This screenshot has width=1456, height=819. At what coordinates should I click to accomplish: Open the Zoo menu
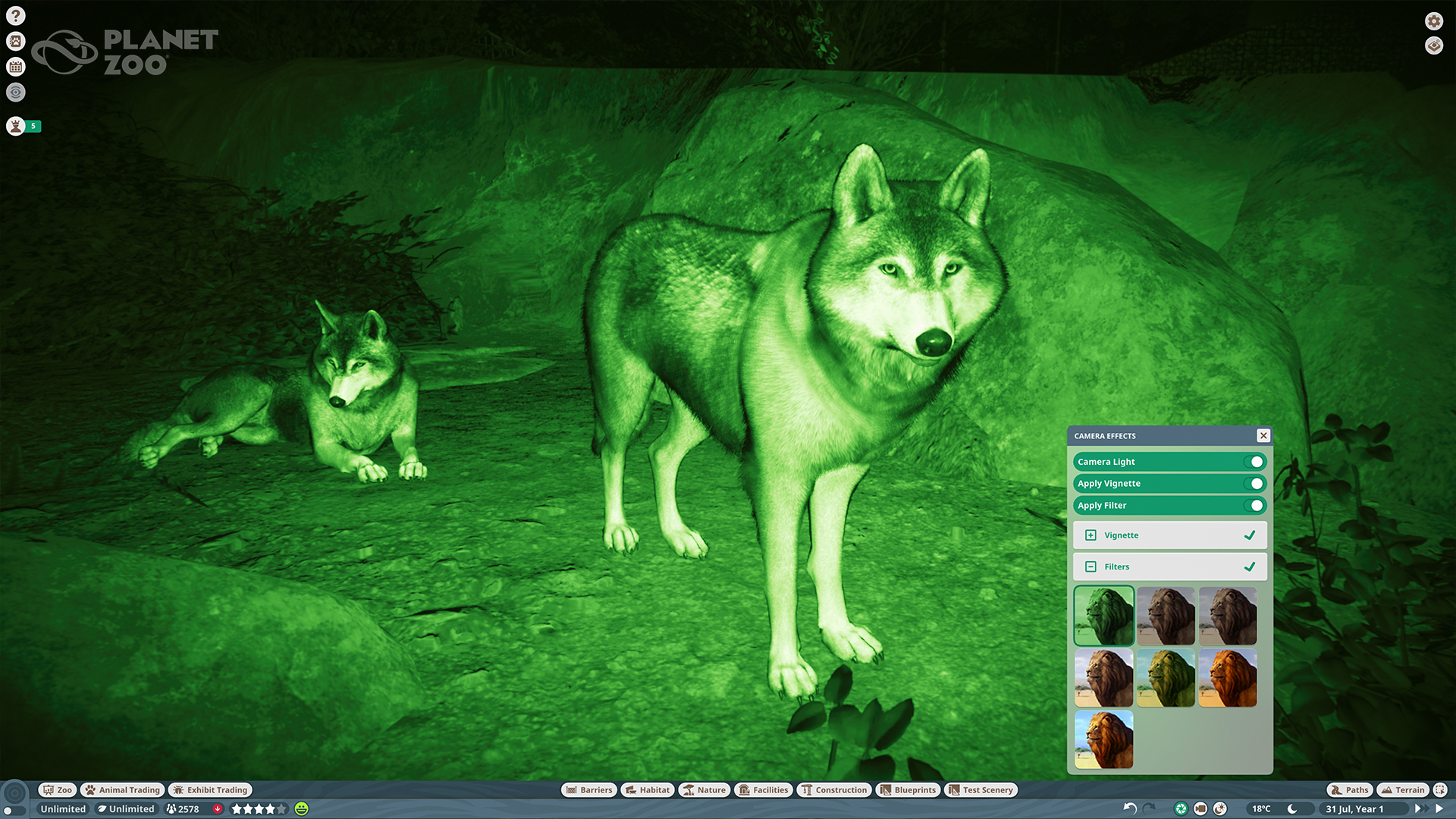[x=58, y=790]
